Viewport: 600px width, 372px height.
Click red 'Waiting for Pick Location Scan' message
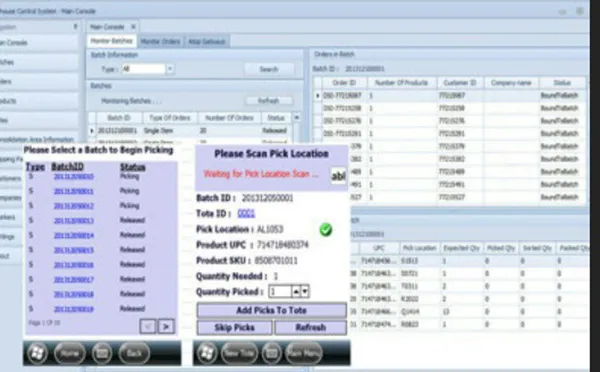261,174
